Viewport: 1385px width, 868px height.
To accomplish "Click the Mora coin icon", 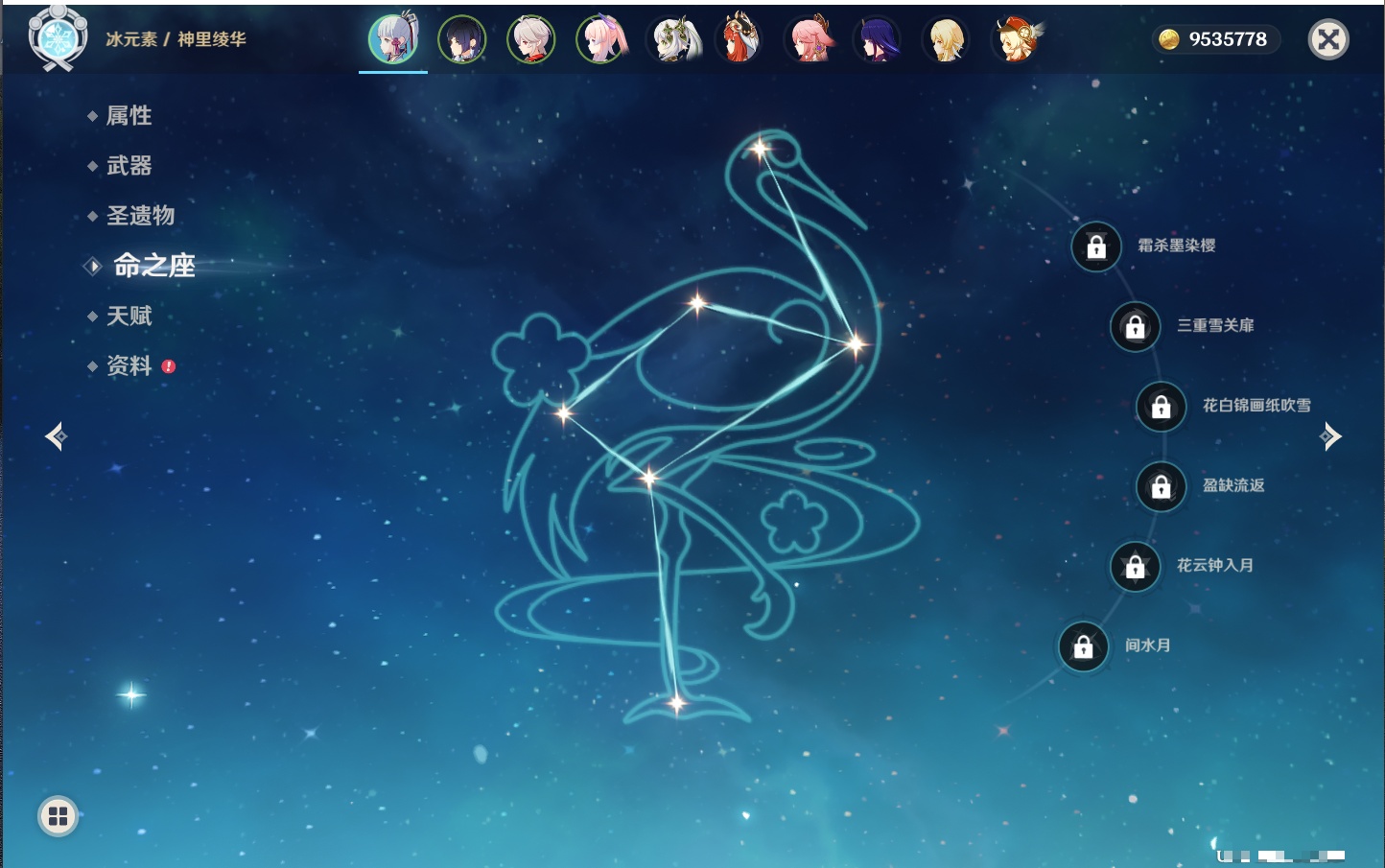I will tap(1168, 39).
